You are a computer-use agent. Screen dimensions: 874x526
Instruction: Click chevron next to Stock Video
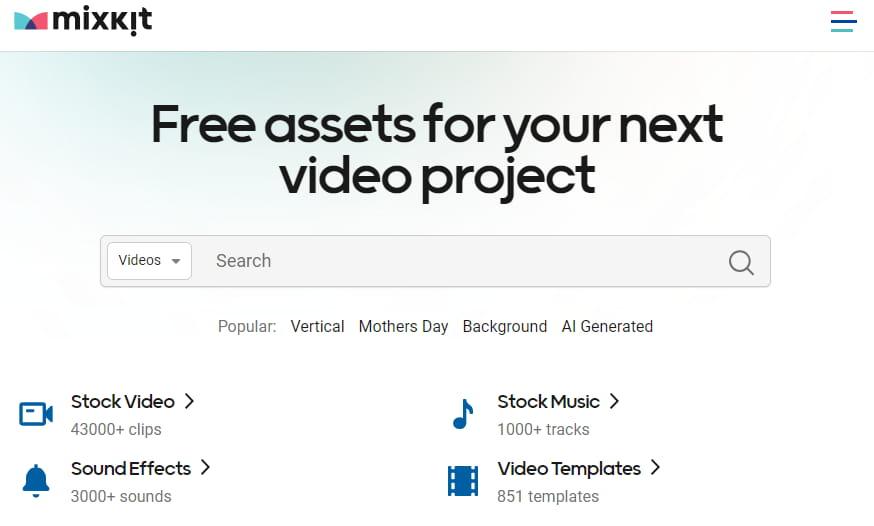pyautogui.click(x=189, y=401)
